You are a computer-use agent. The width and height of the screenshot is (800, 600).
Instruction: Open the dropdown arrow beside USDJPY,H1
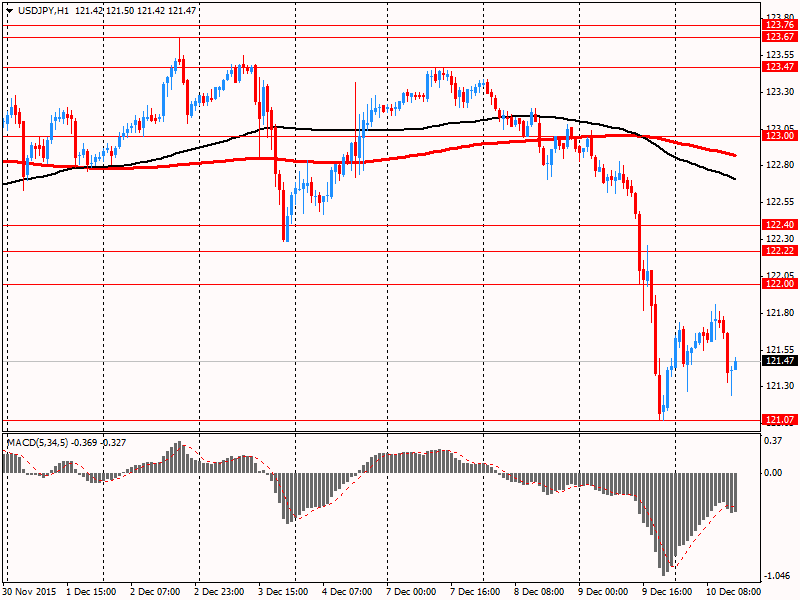point(9,9)
